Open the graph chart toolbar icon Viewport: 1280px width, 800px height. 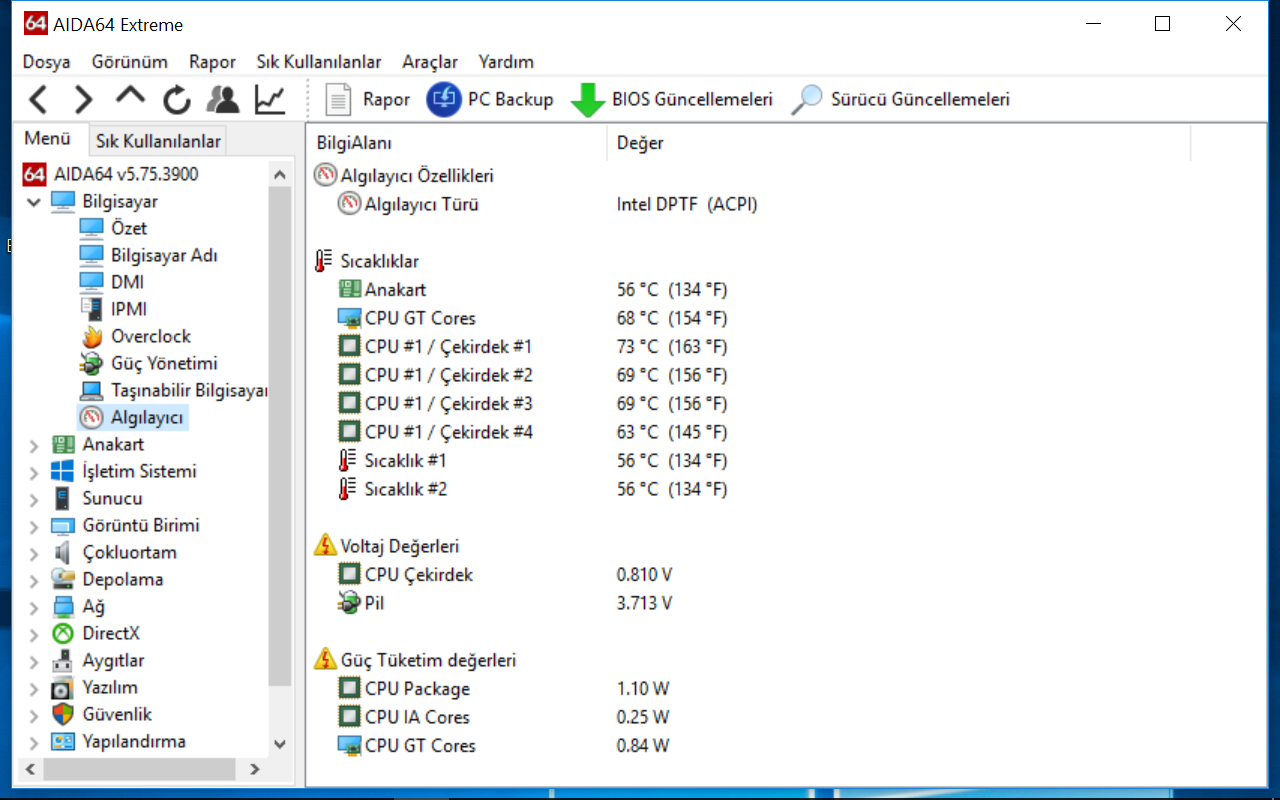pyautogui.click(x=270, y=99)
